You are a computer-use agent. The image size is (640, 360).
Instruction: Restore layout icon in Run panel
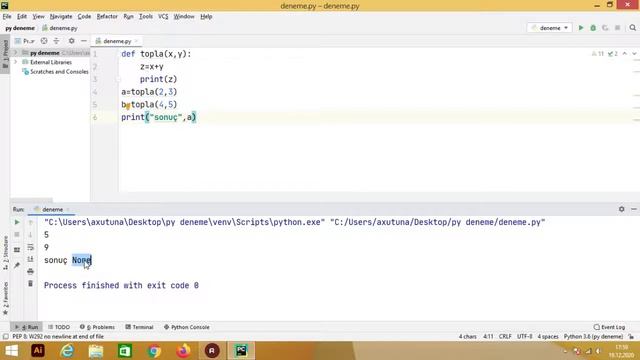pyautogui.click(x=17, y=250)
